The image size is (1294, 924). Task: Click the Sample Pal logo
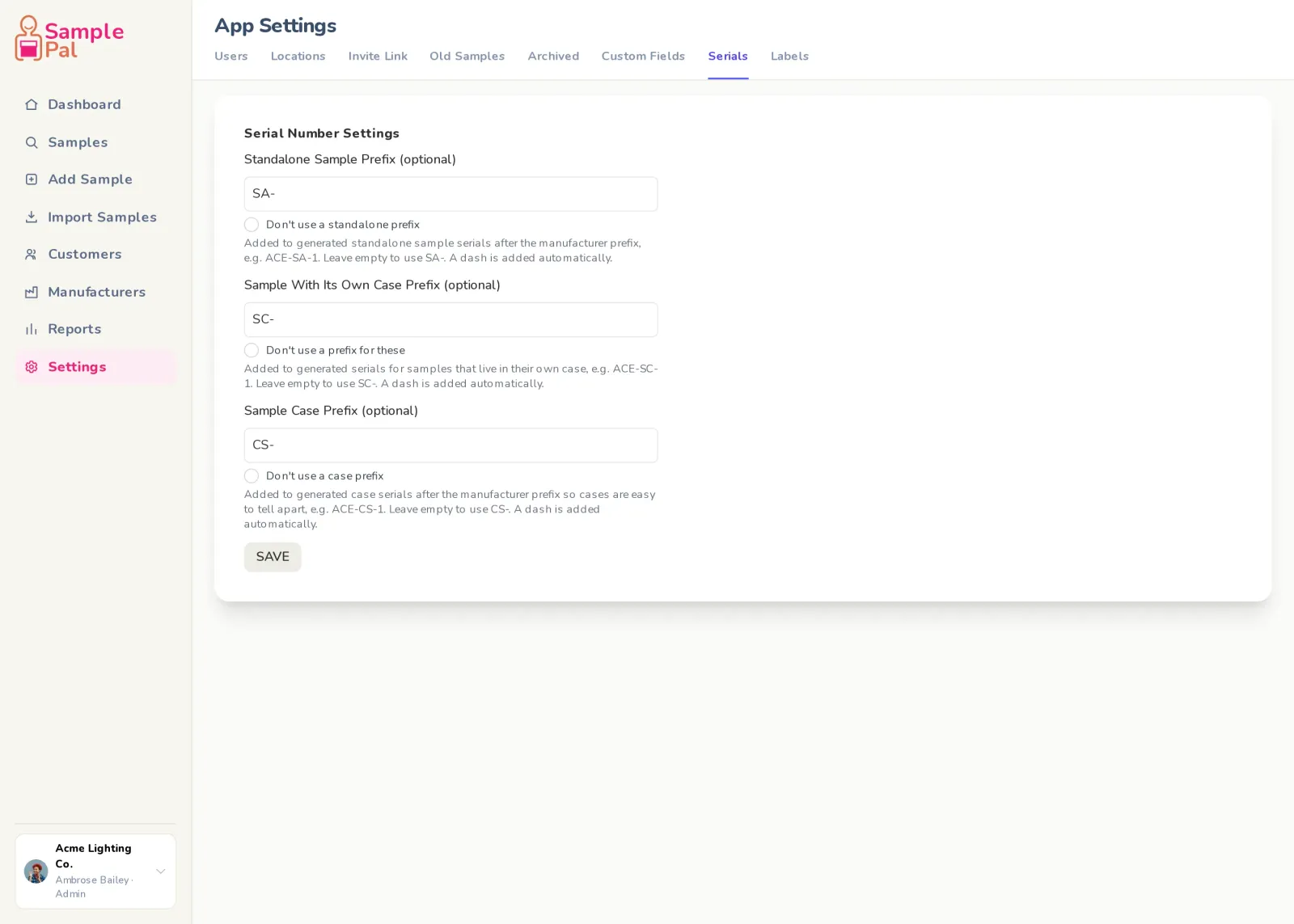(x=70, y=39)
